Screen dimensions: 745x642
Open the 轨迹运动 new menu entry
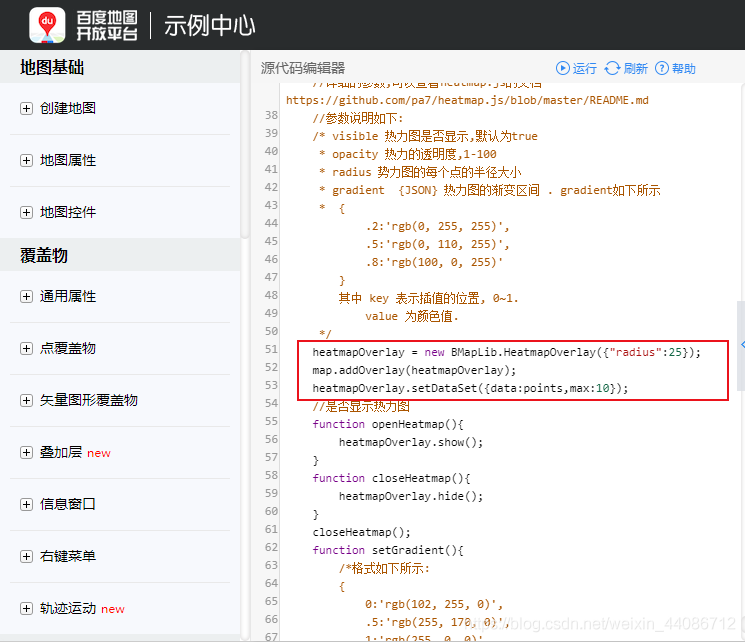point(82,608)
